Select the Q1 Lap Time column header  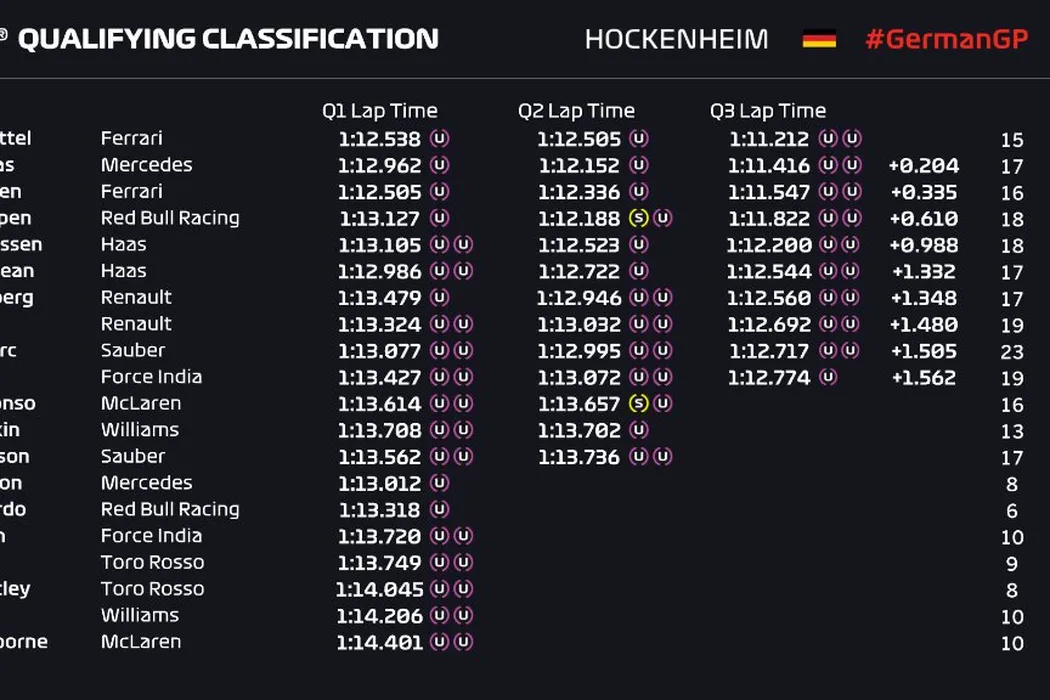[380, 111]
